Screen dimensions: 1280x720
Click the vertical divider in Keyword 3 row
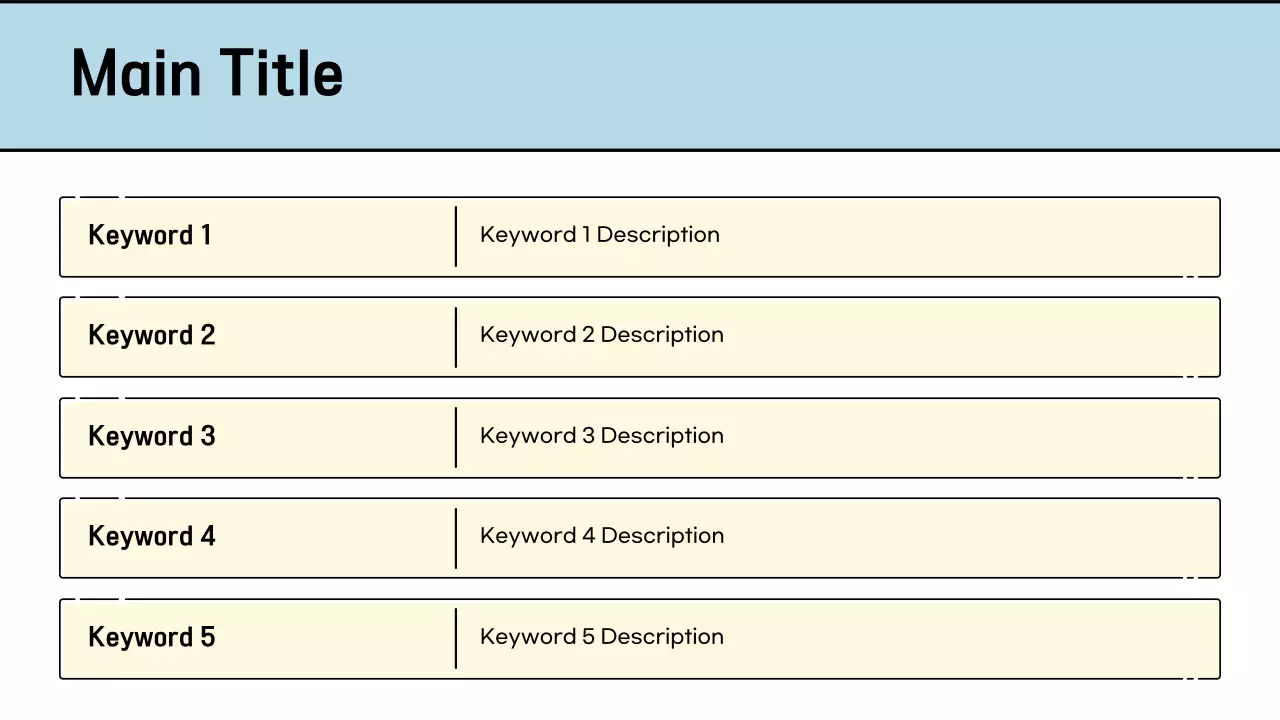click(456, 437)
